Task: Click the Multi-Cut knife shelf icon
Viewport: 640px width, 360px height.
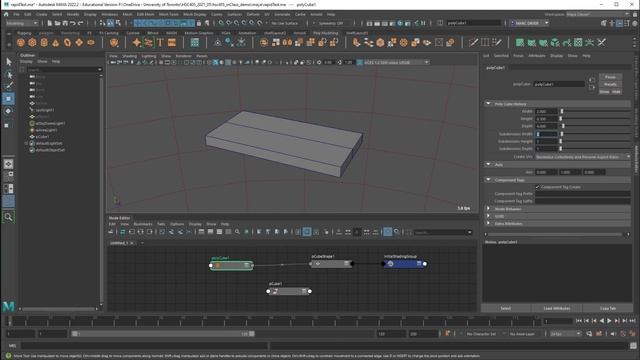Action: tap(473, 42)
